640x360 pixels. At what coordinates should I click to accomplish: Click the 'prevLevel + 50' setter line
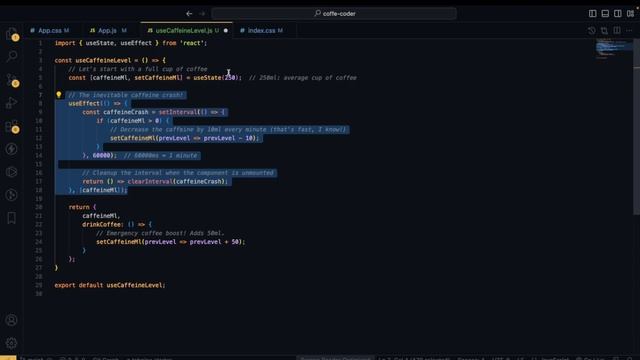point(171,242)
